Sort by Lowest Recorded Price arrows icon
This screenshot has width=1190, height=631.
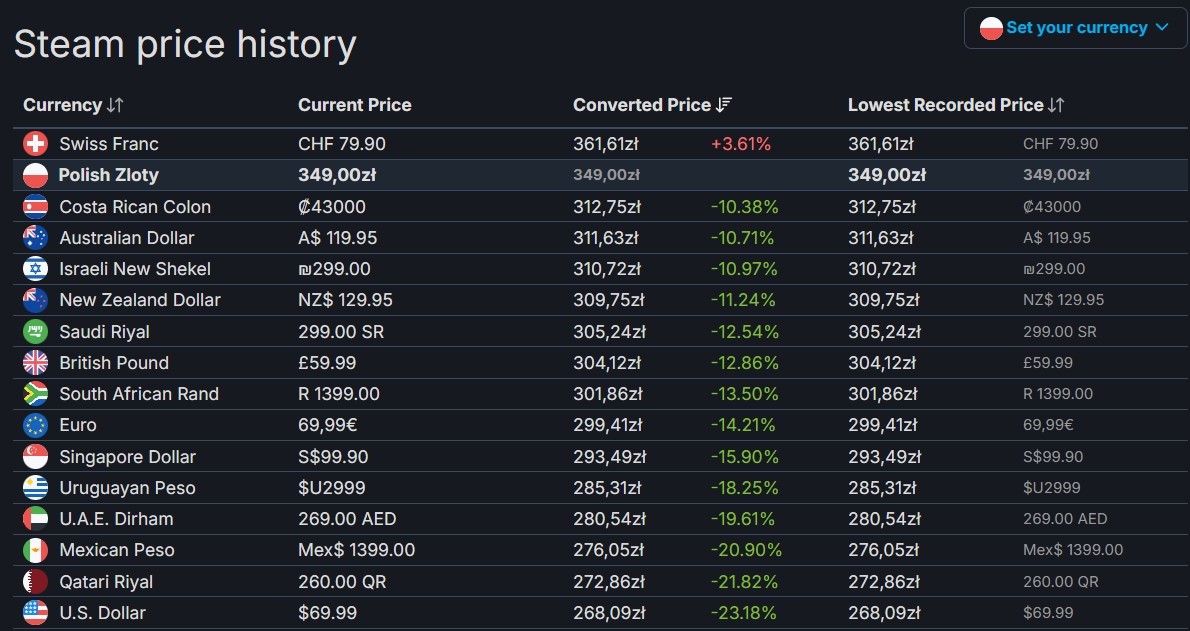1056,105
